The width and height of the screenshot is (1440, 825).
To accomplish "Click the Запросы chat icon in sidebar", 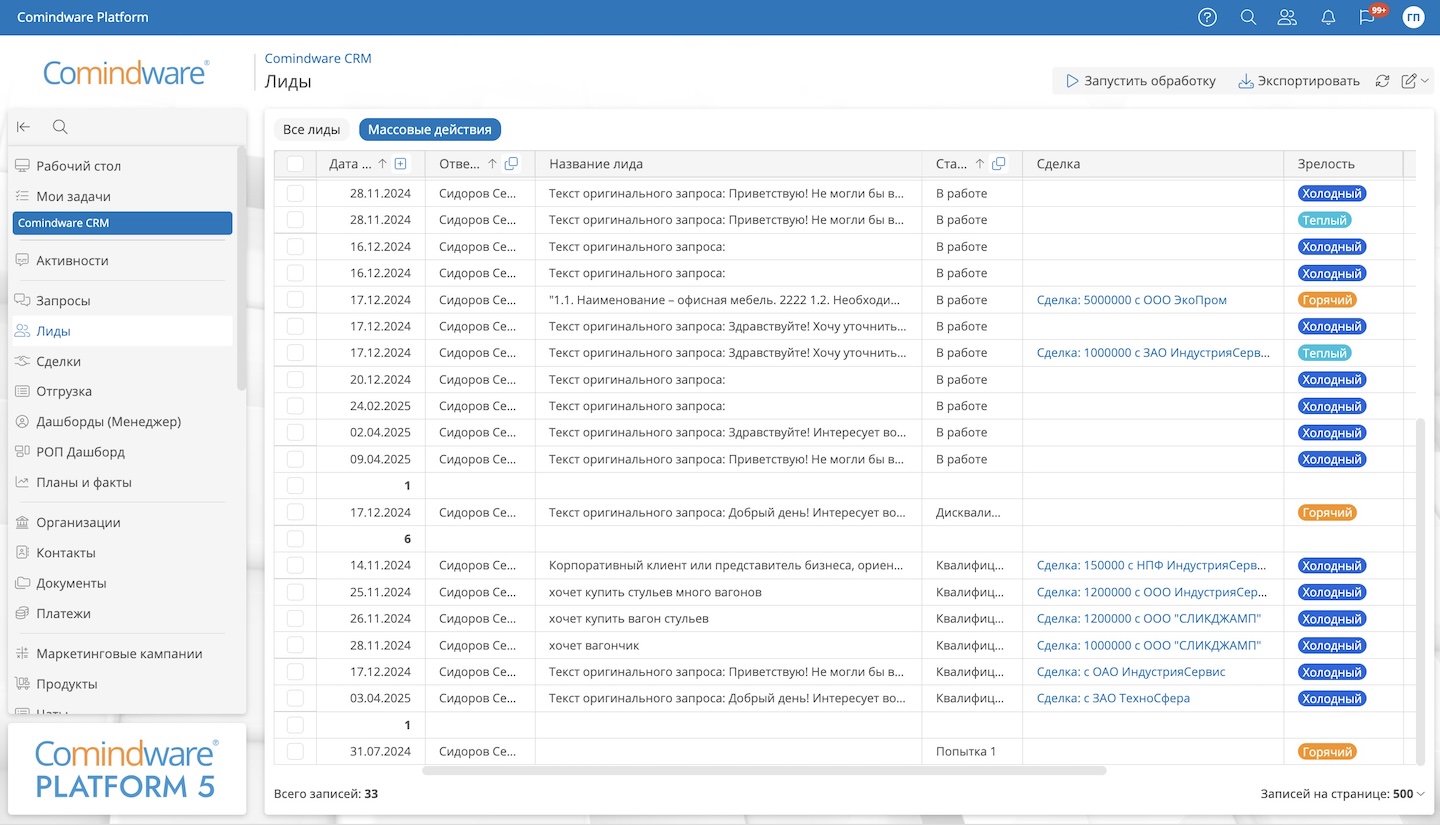I will (x=22, y=300).
